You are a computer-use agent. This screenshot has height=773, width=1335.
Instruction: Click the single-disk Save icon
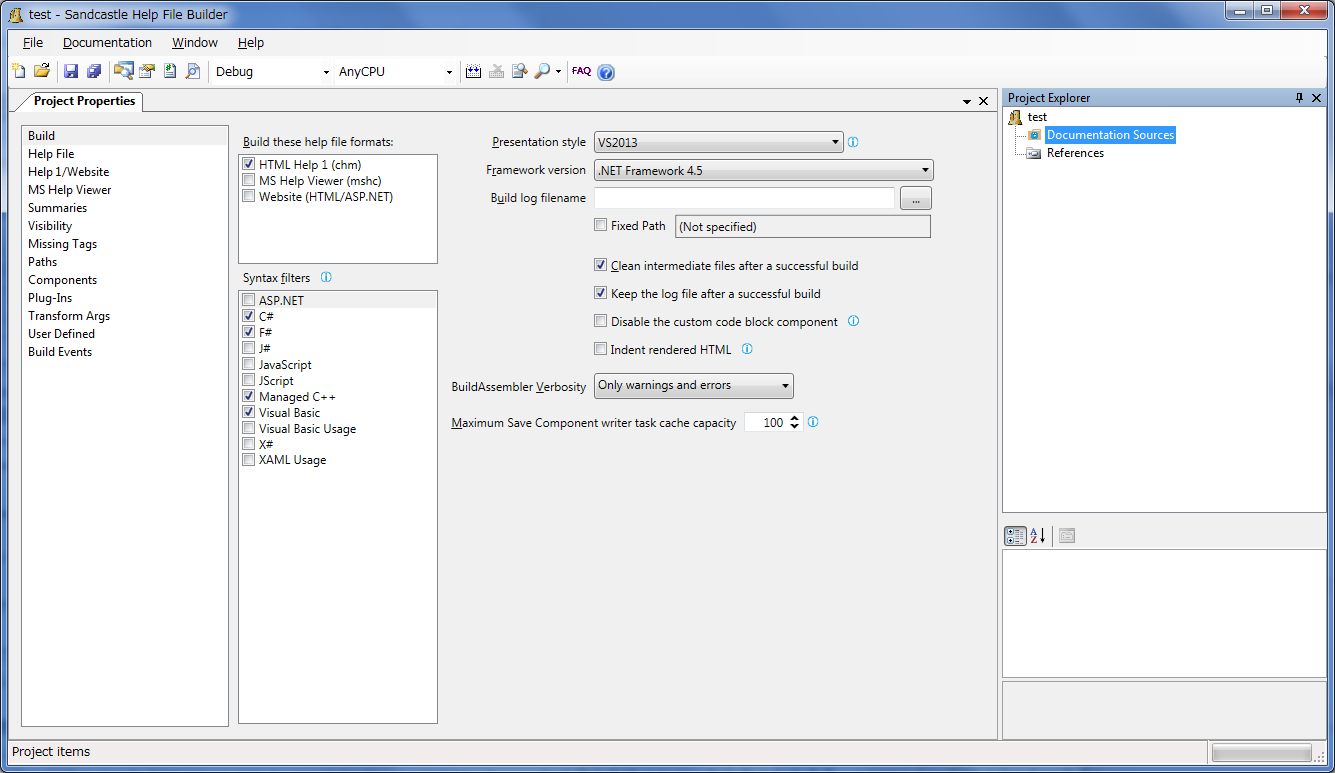click(71, 71)
